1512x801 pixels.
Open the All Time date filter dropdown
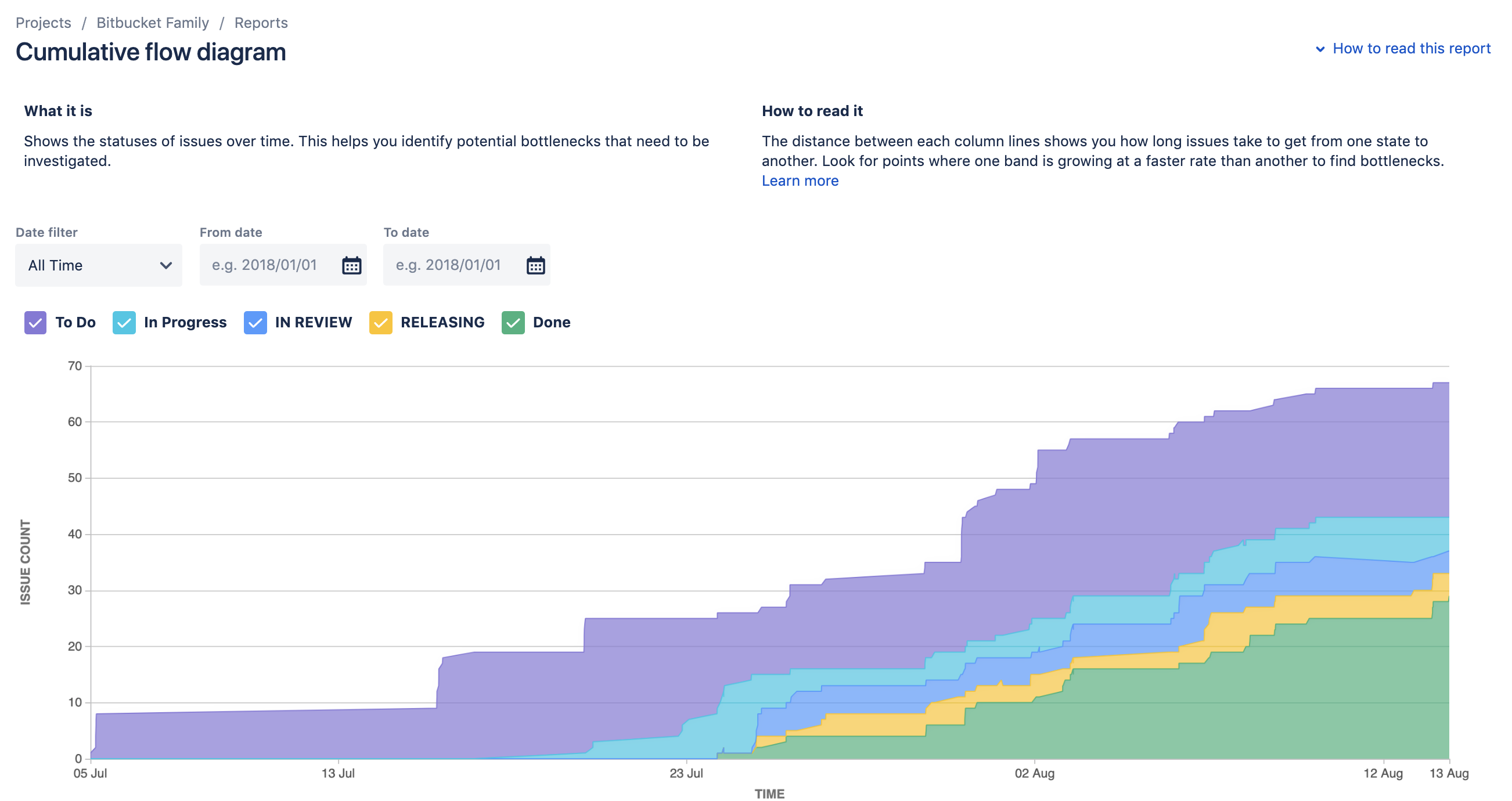pyautogui.click(x=99, y=265)
